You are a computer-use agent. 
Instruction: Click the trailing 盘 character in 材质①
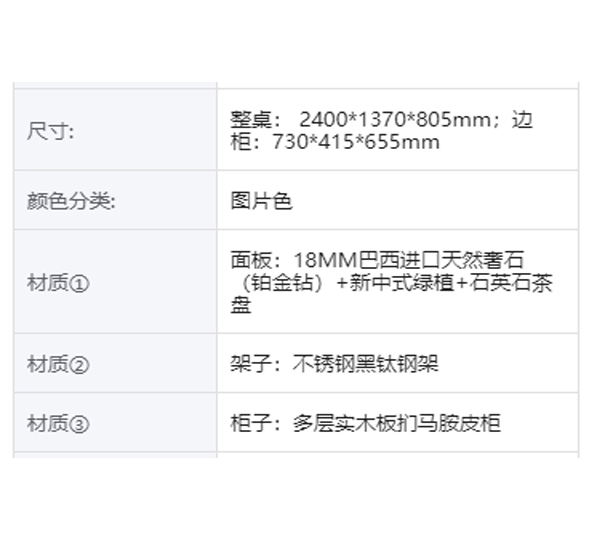pos(241,305)
